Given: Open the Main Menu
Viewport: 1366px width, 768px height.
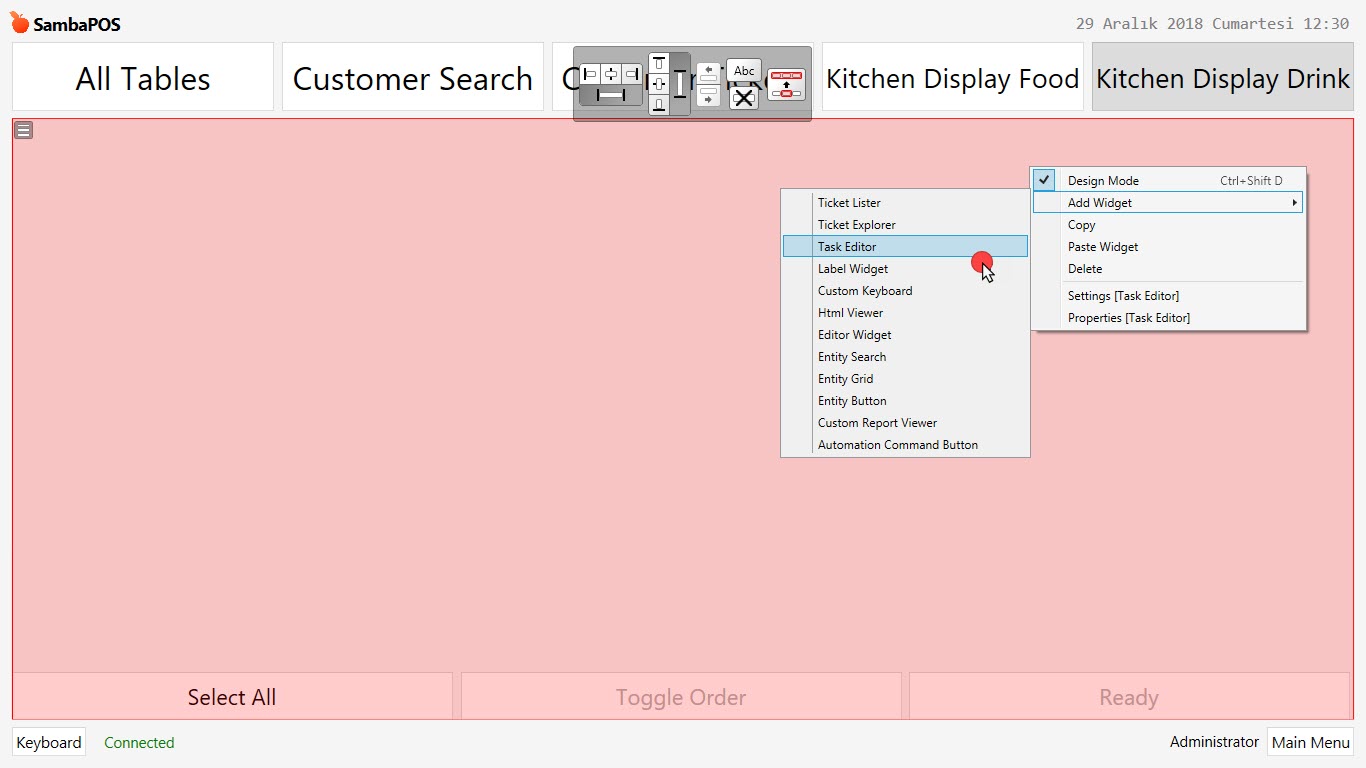Looking at the screenshot, I should (1310, 742).
